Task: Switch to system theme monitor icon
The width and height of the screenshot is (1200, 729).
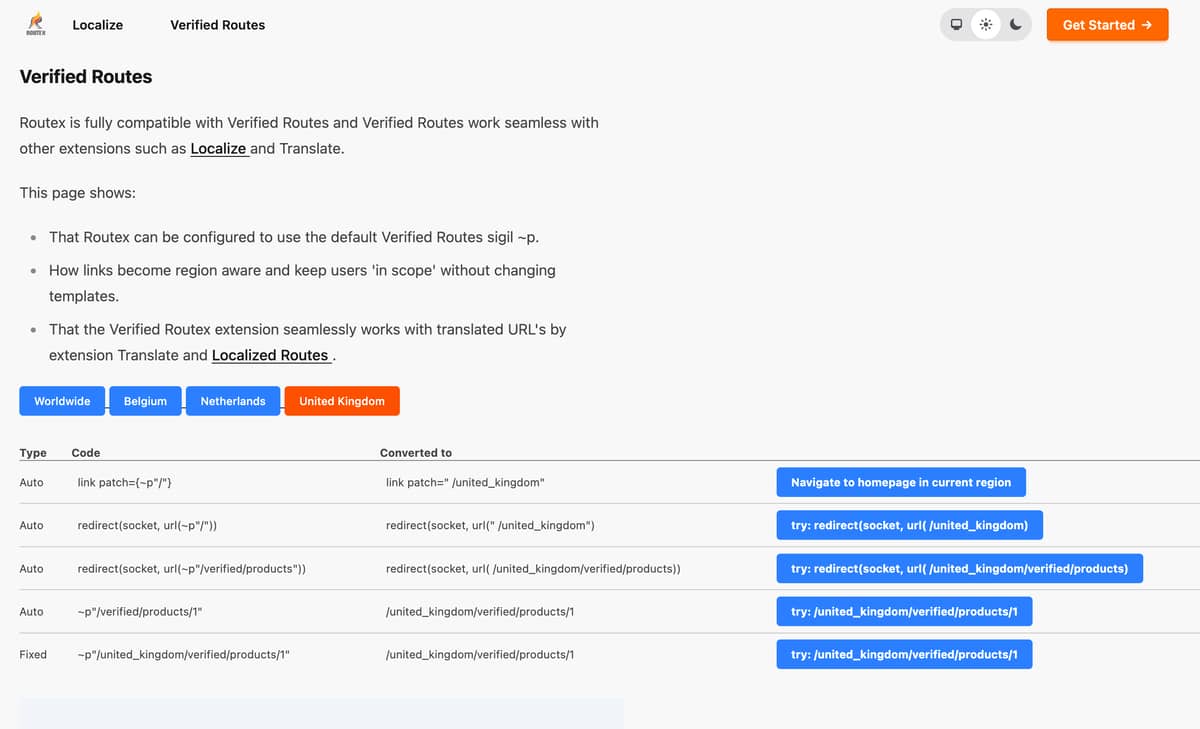Action: tap(956, 25)
